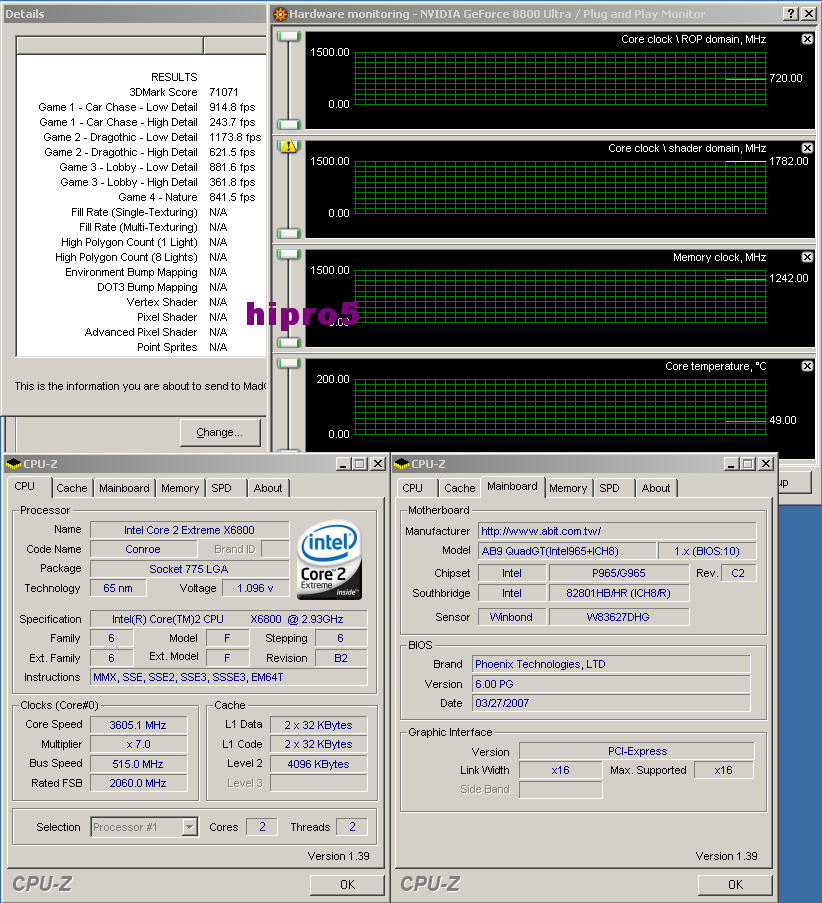Select the Mainboard tab in left CPU-Z
The height and width of the screenshot is (903, 822).
(x=124, y=488)
